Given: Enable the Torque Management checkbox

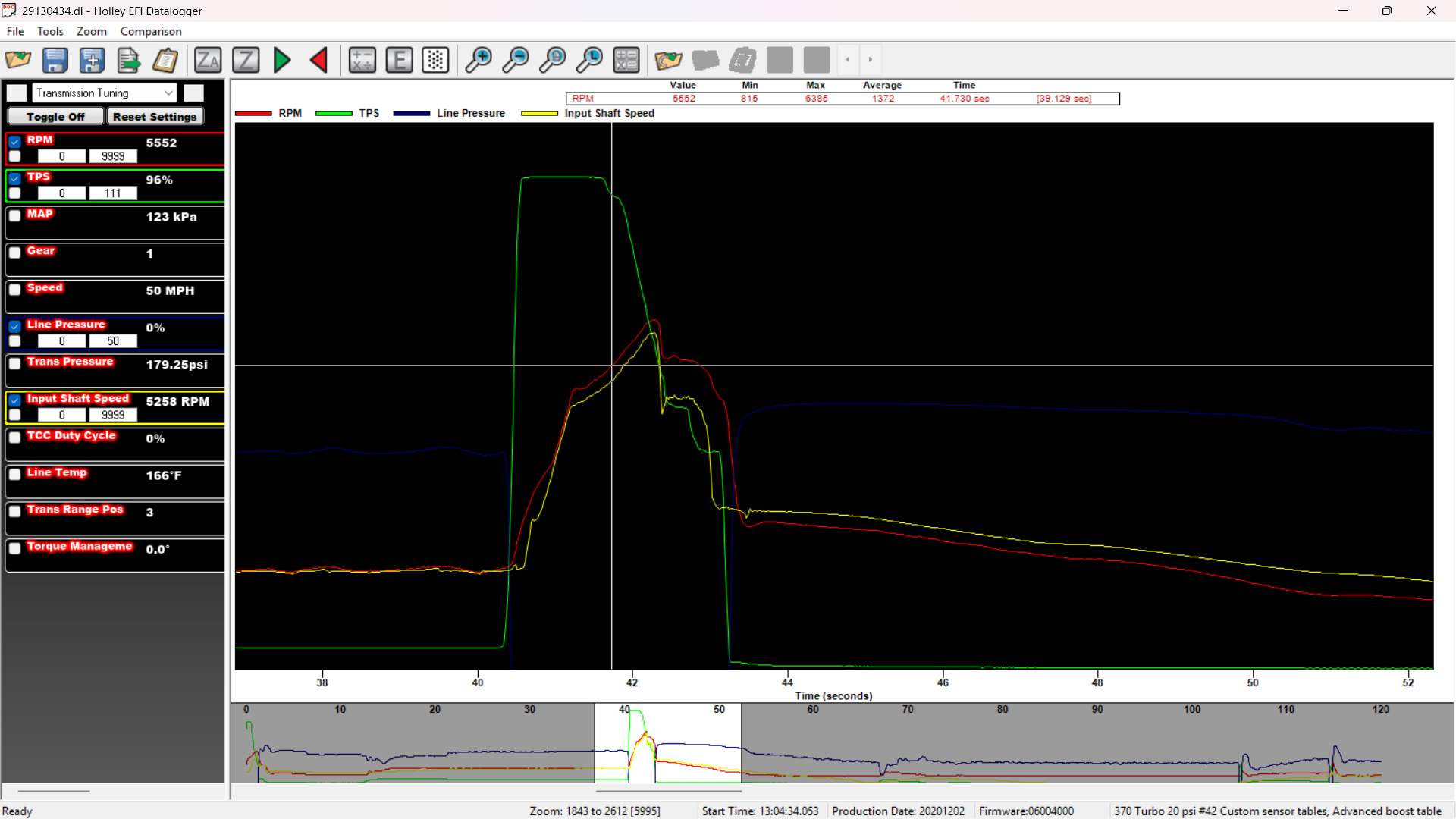Looking at the screenshot, I should [14, 548].
